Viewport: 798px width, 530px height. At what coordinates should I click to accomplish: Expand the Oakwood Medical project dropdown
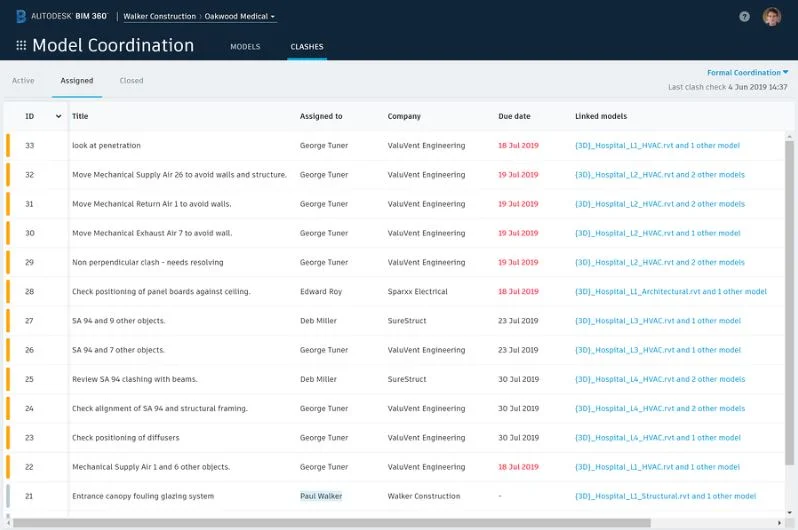coord(240,16)
